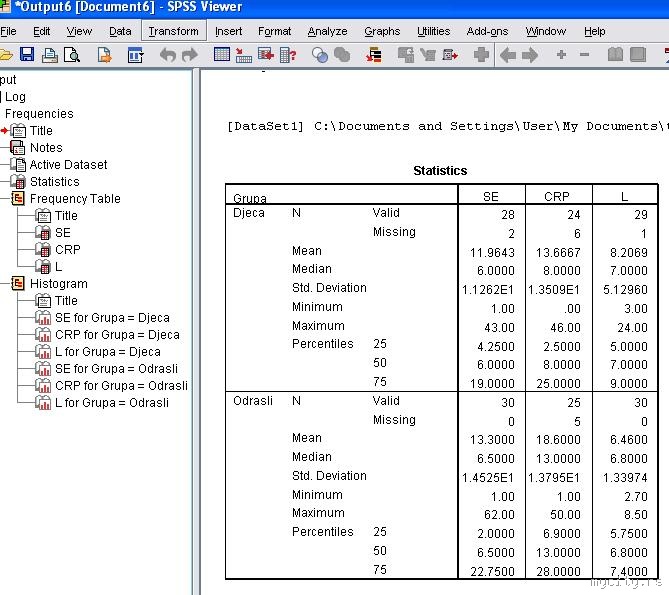Select L for Grupa = Djeca chart
Screen dimensions: 669x595
[x=108, y=352]
